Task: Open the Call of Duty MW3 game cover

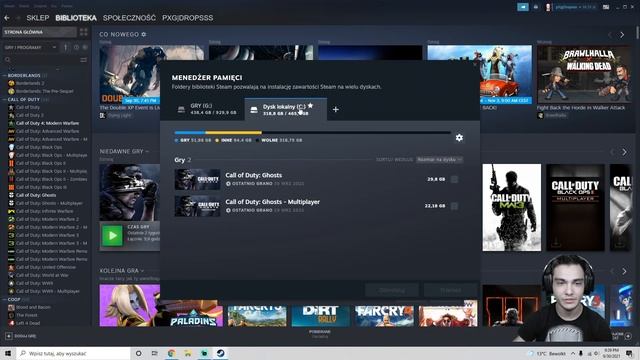Action: (511, 207)
